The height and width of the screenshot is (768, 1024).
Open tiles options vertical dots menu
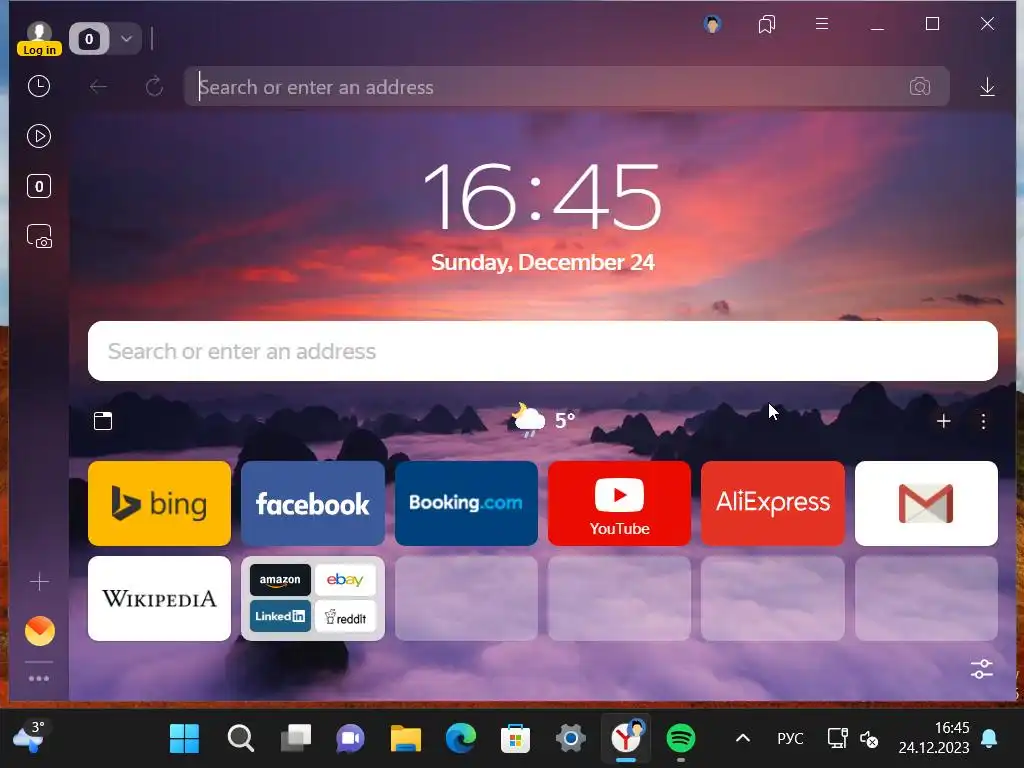click(x=984, y=421)
